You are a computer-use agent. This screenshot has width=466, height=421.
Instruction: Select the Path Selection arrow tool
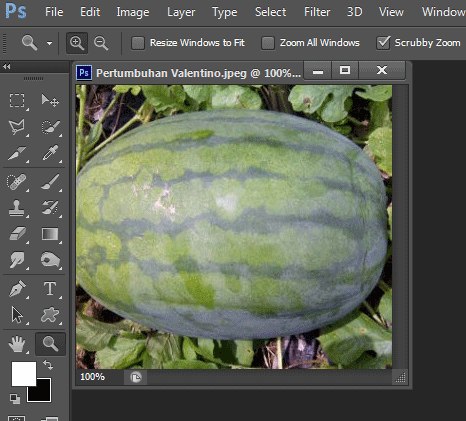[17, 315]
